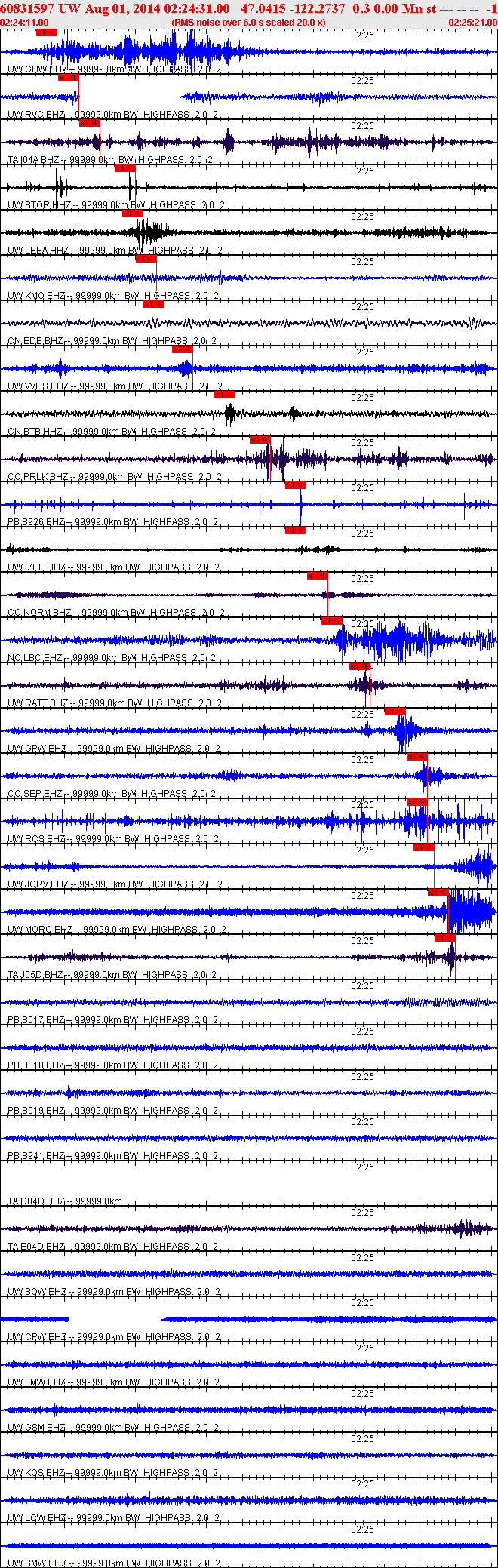
Task: Select the 'UW IZEE HHZ' station label
Action: pos(37,567)
